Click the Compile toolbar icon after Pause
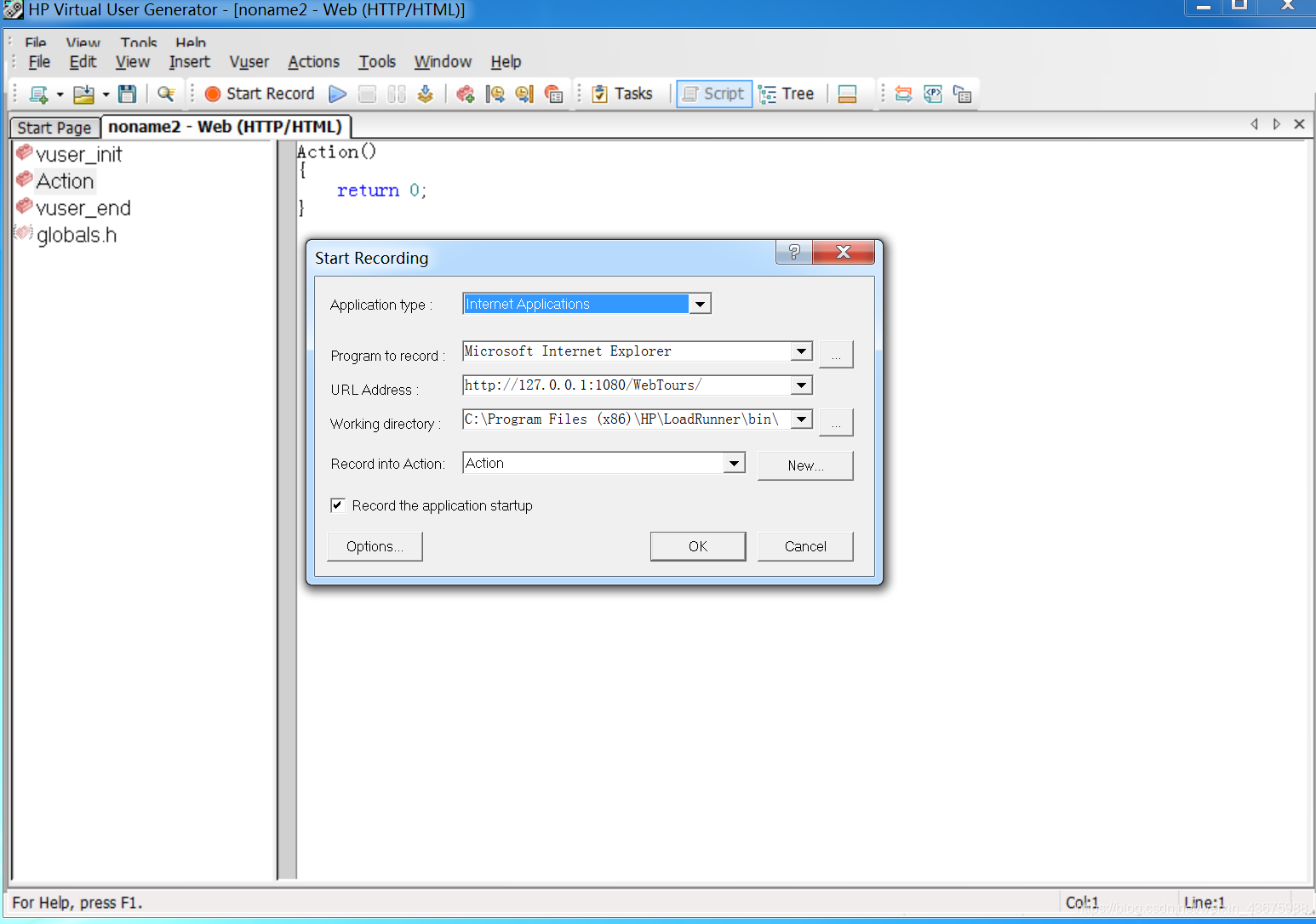This screenshot has width=1316, height=924. click(426, 94)
